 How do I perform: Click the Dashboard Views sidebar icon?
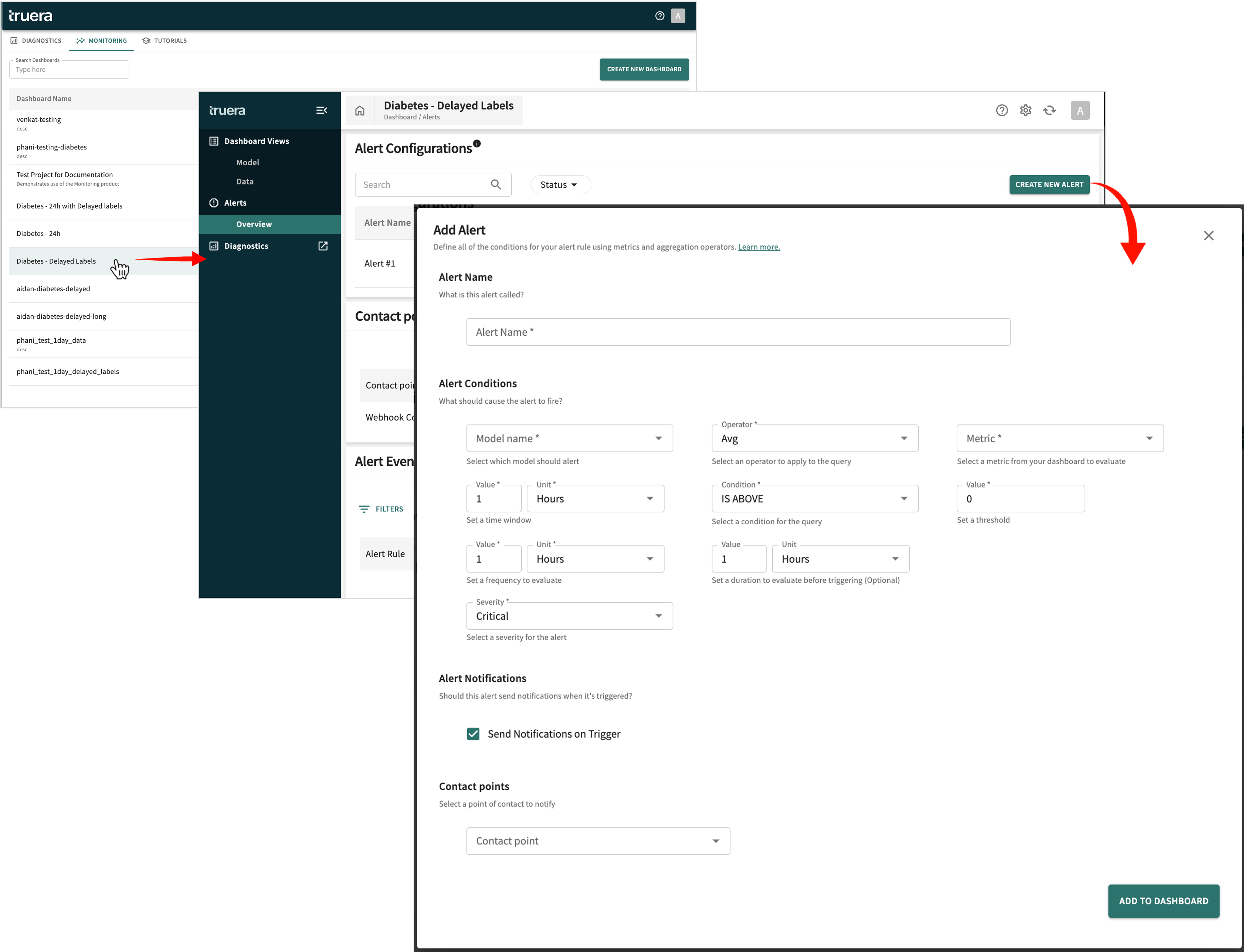click(214, 141)
